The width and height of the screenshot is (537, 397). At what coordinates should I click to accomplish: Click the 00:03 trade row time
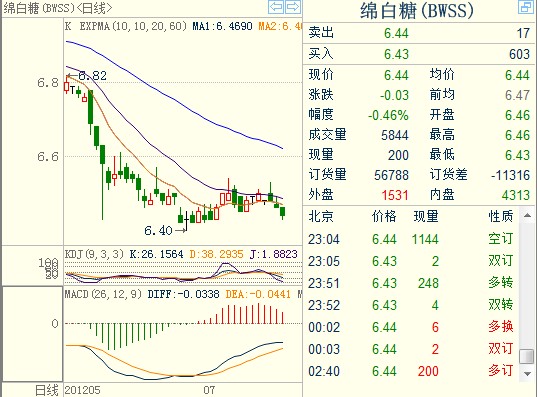pos(324,349)
